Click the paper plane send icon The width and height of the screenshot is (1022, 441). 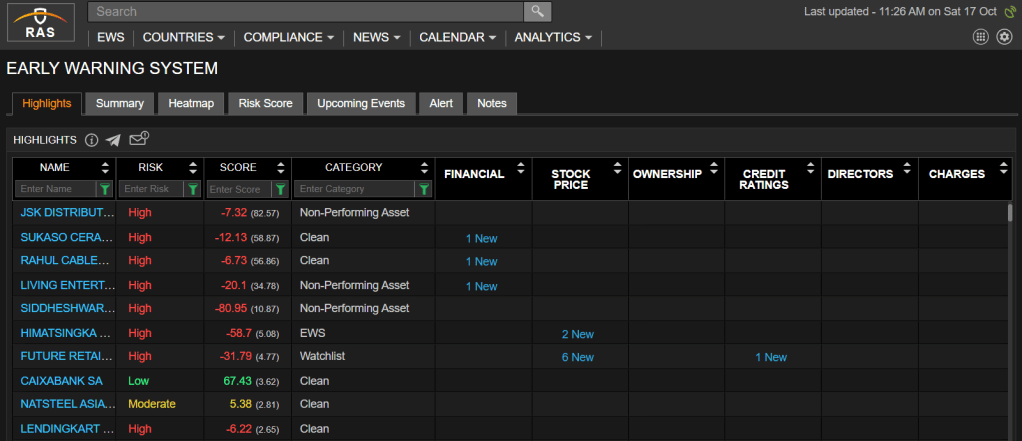pos(113,140)
